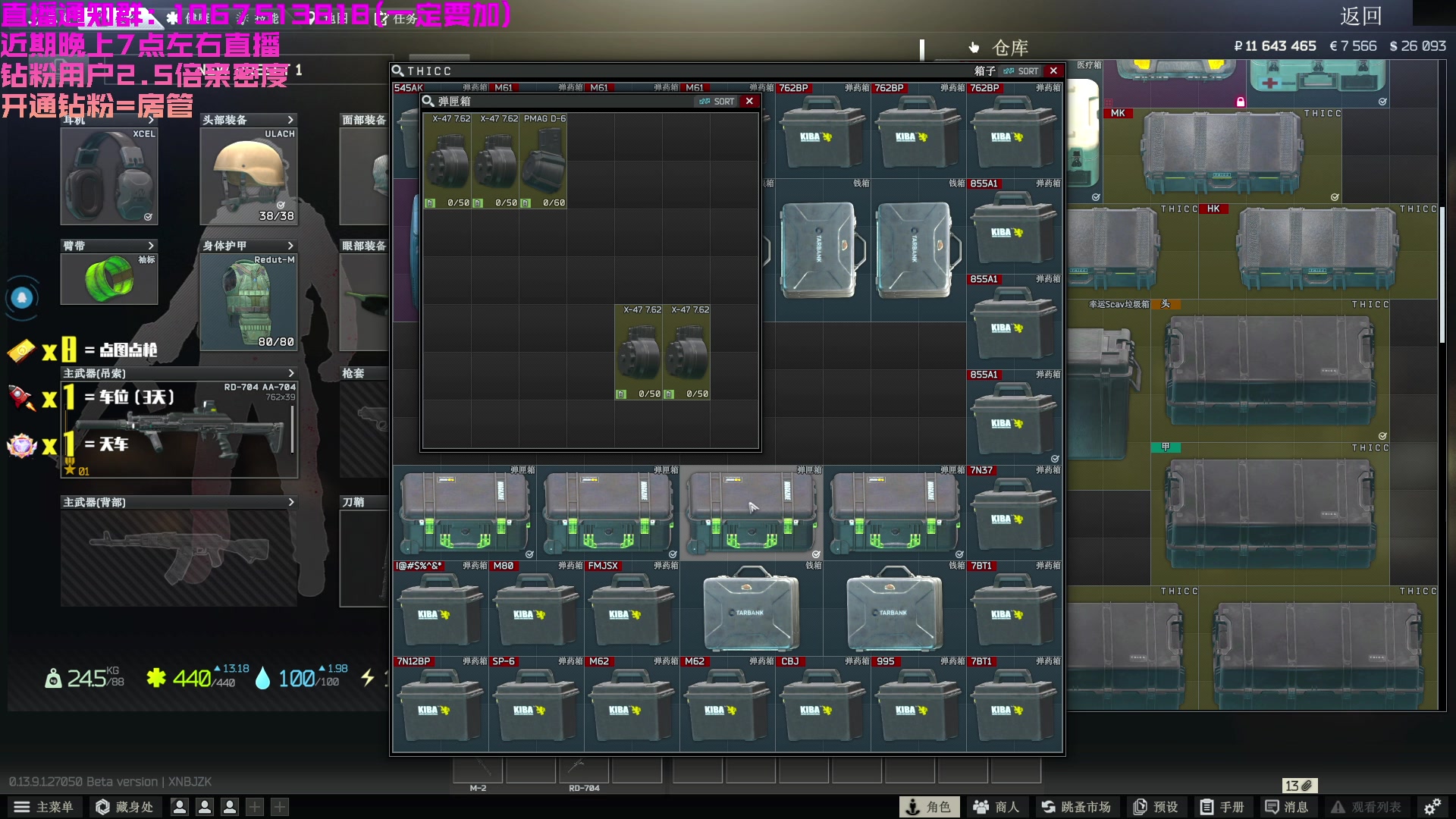1456x819 pixels.
Task: Select the 7N12BP ammo case
Action: (441, 704)
